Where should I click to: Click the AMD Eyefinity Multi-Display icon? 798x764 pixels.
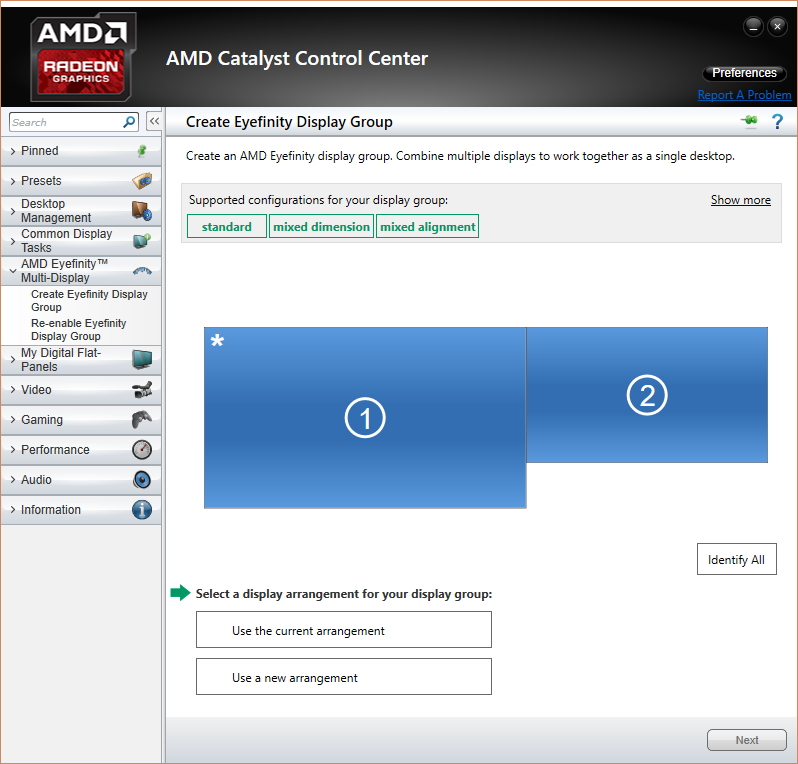(142, 271)
